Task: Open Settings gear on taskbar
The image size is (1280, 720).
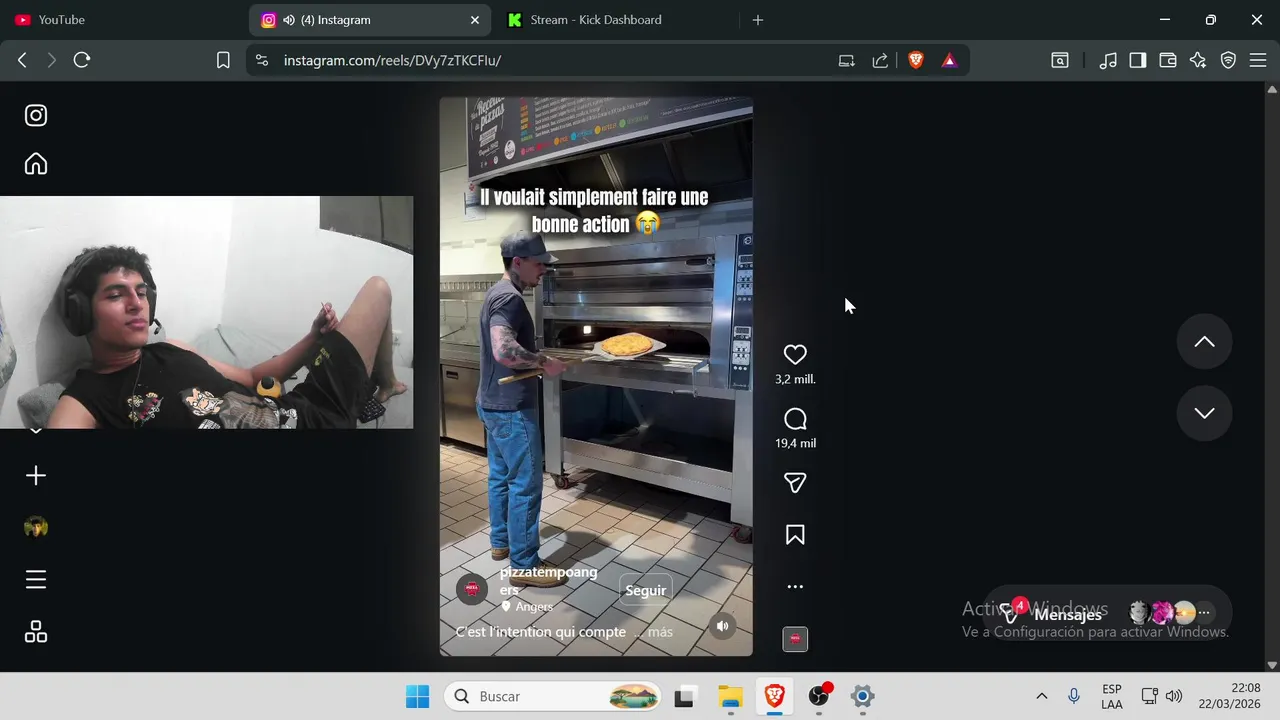Action: coord(863,696)
